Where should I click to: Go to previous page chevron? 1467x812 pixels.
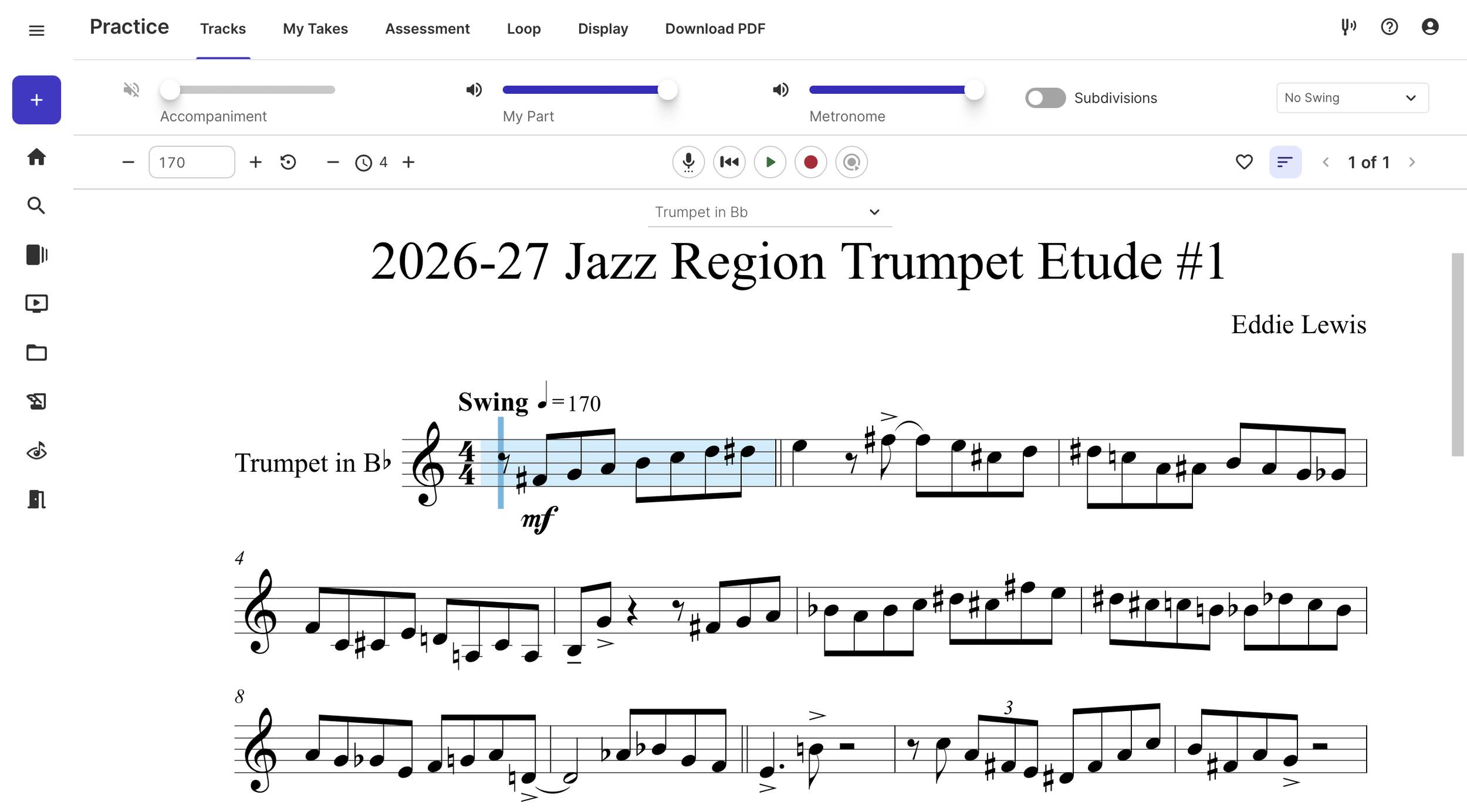[1326, 163]
